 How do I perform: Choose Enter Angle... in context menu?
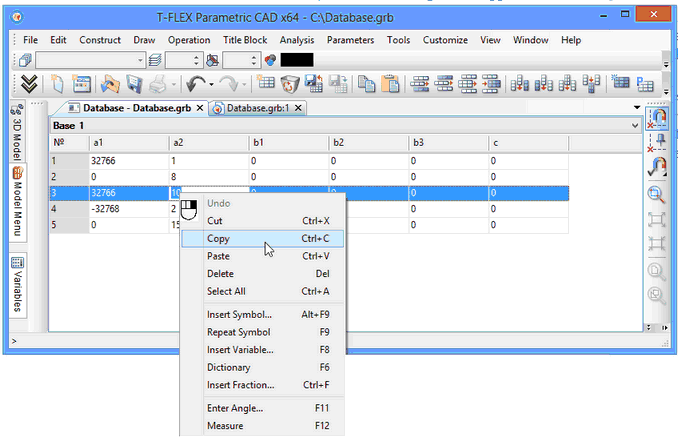pyautogui.click(x=262, y=408)
